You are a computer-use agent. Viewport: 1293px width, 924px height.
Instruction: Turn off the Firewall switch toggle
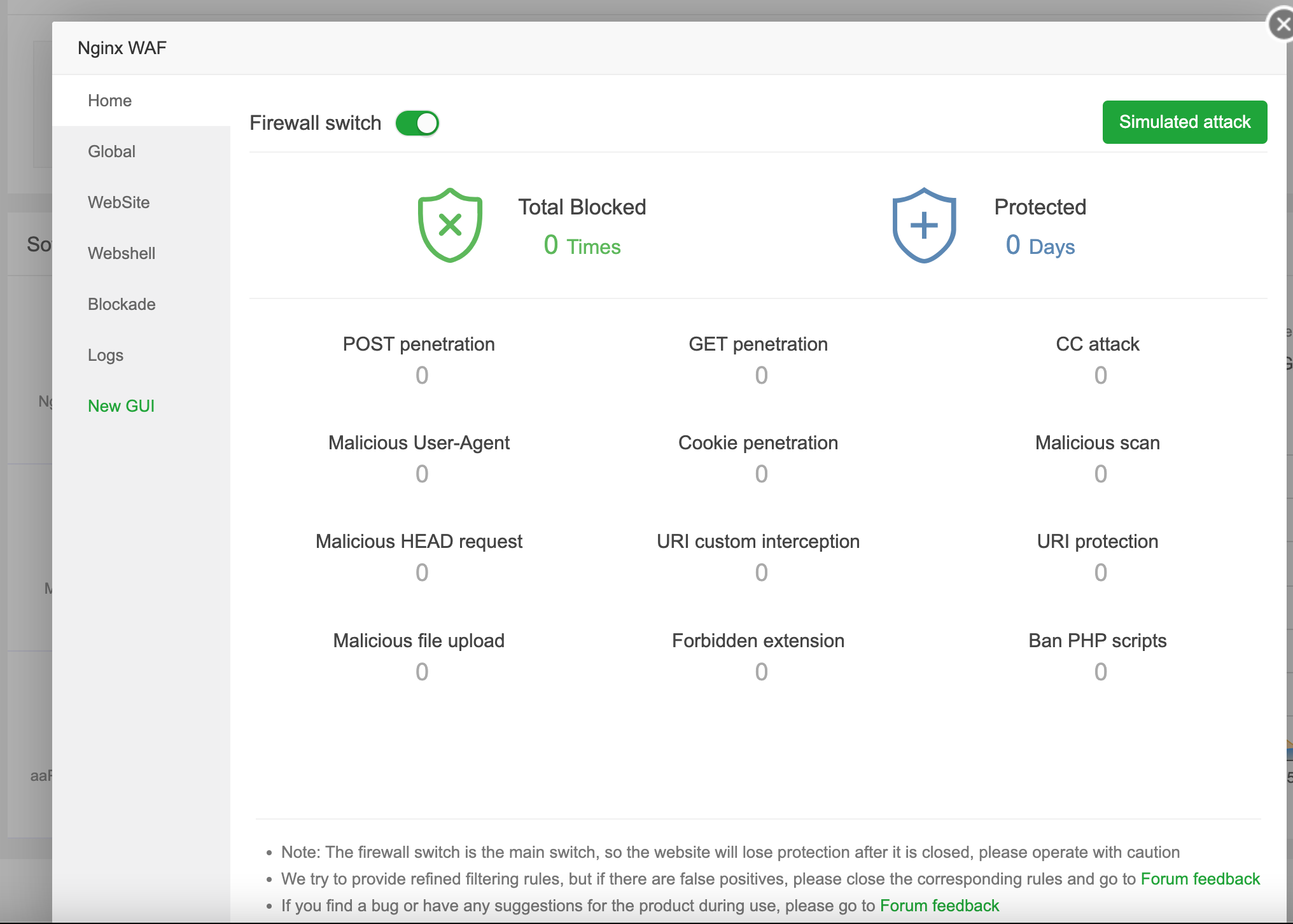pyautogui.click(x=417, y=123)
